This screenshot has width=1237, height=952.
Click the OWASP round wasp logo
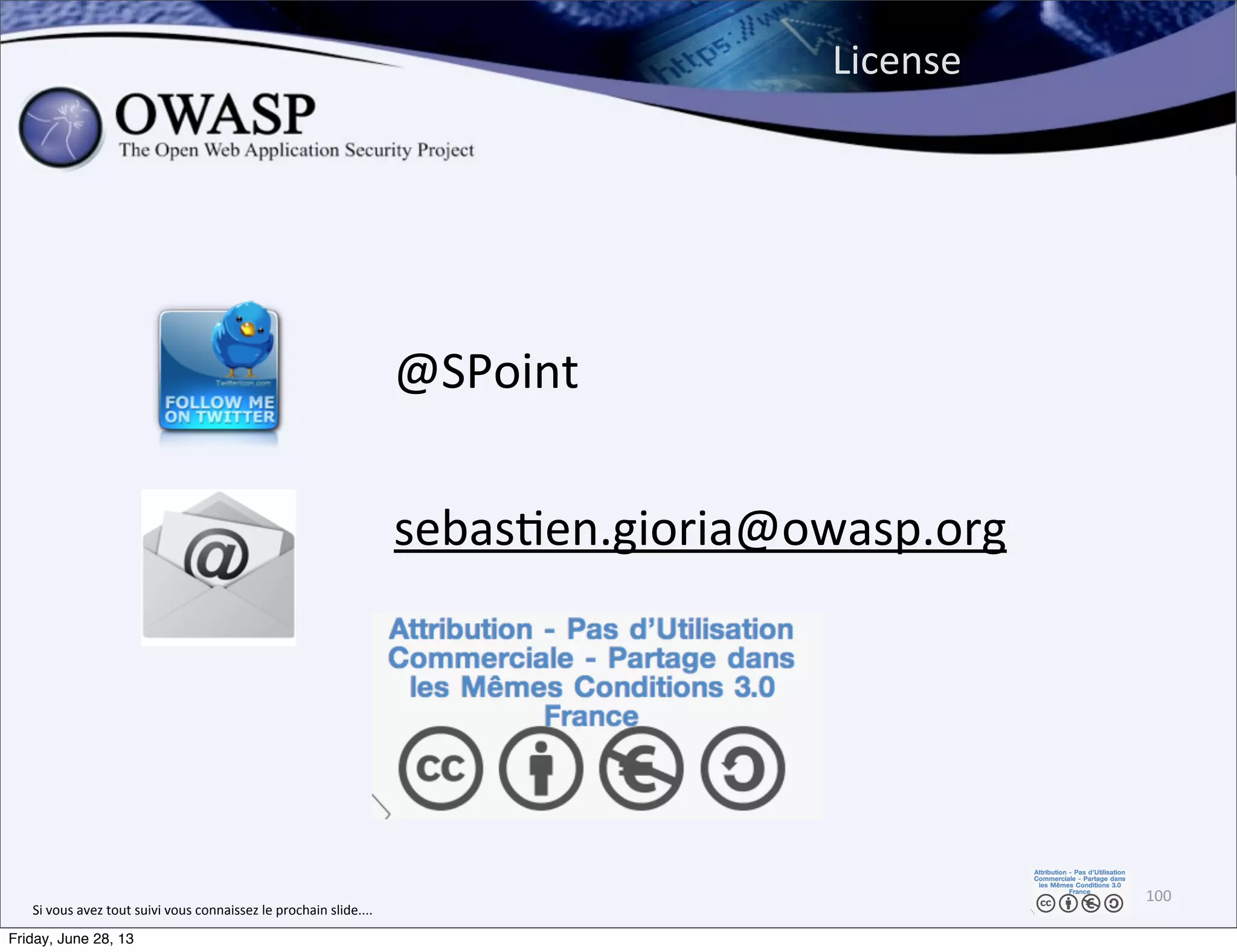point(60,127)
